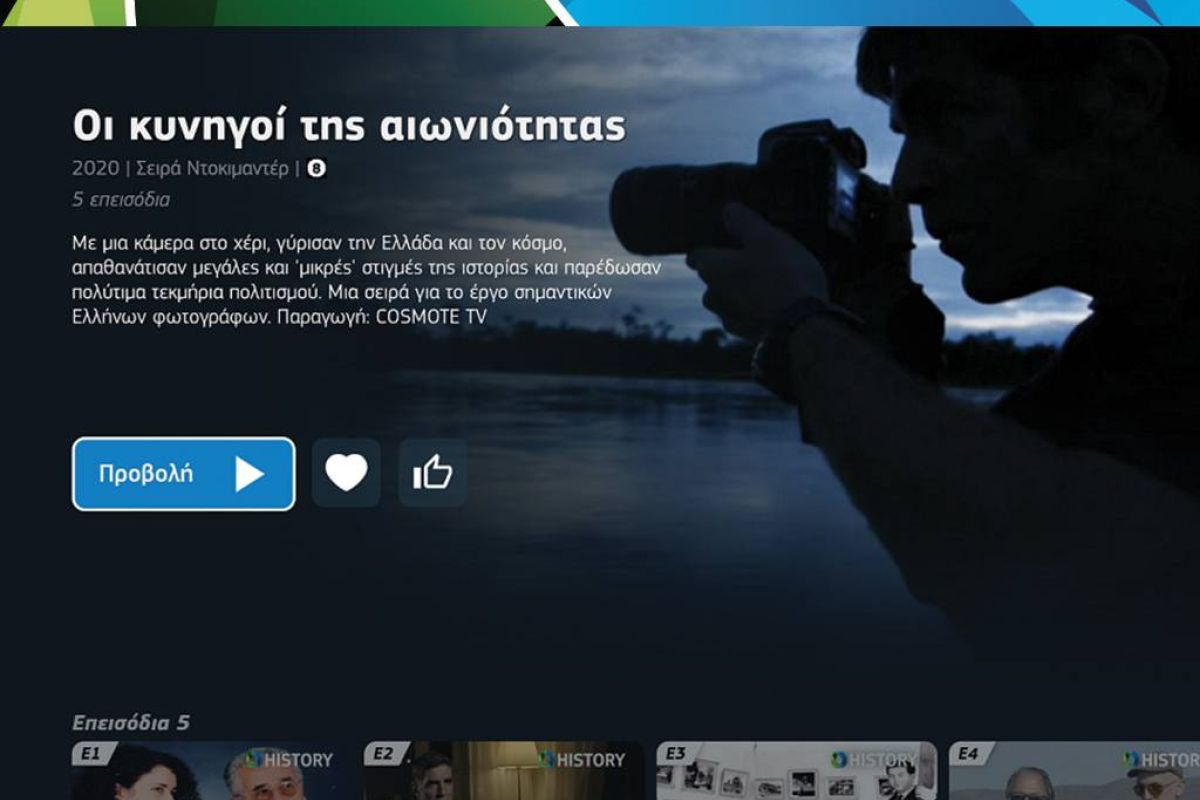Click the 2020 release year label
1200x800 pixels.
click(x=95, y=169)
